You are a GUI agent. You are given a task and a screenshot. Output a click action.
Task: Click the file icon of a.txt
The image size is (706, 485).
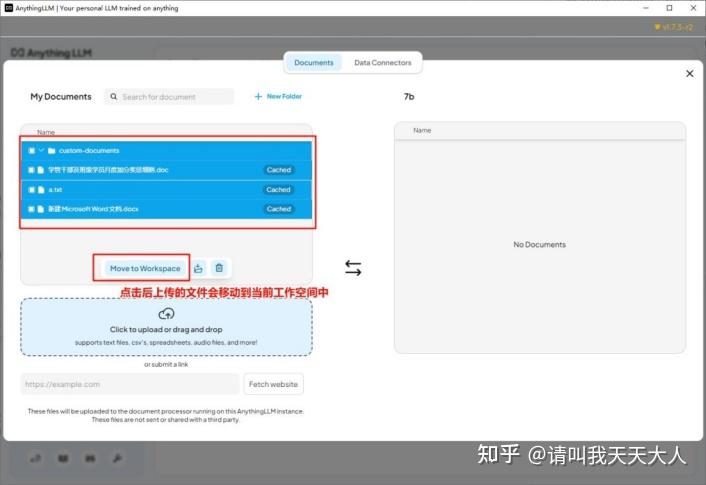41,190
